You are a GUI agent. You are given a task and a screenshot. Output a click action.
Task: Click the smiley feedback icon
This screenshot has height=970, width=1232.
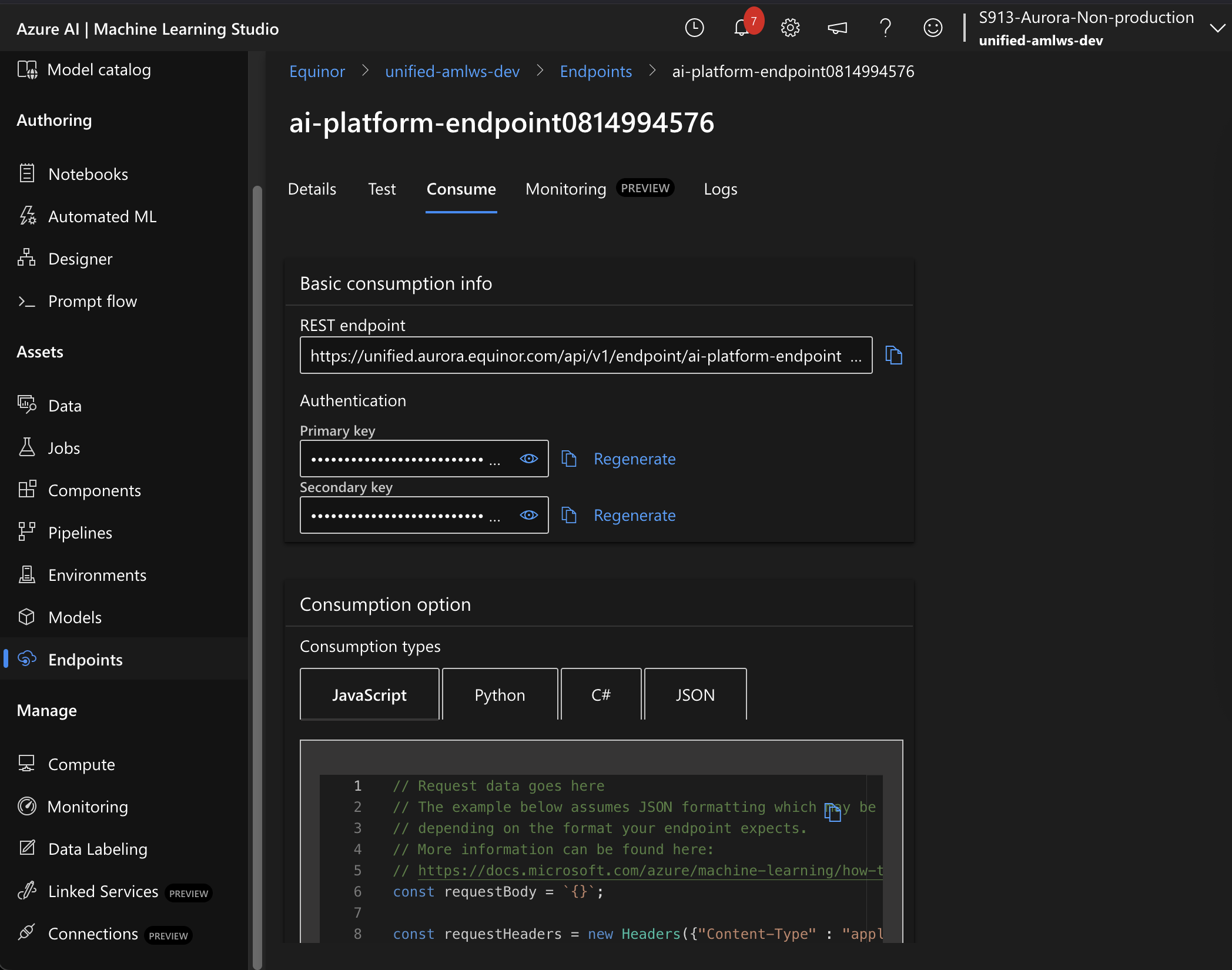(932, 28)
